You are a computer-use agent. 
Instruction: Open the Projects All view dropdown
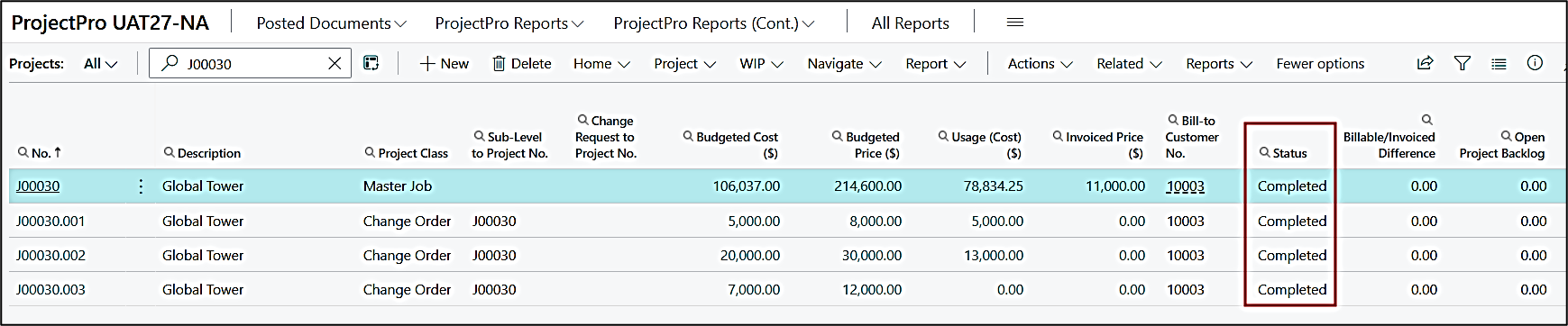pos(101,63)
